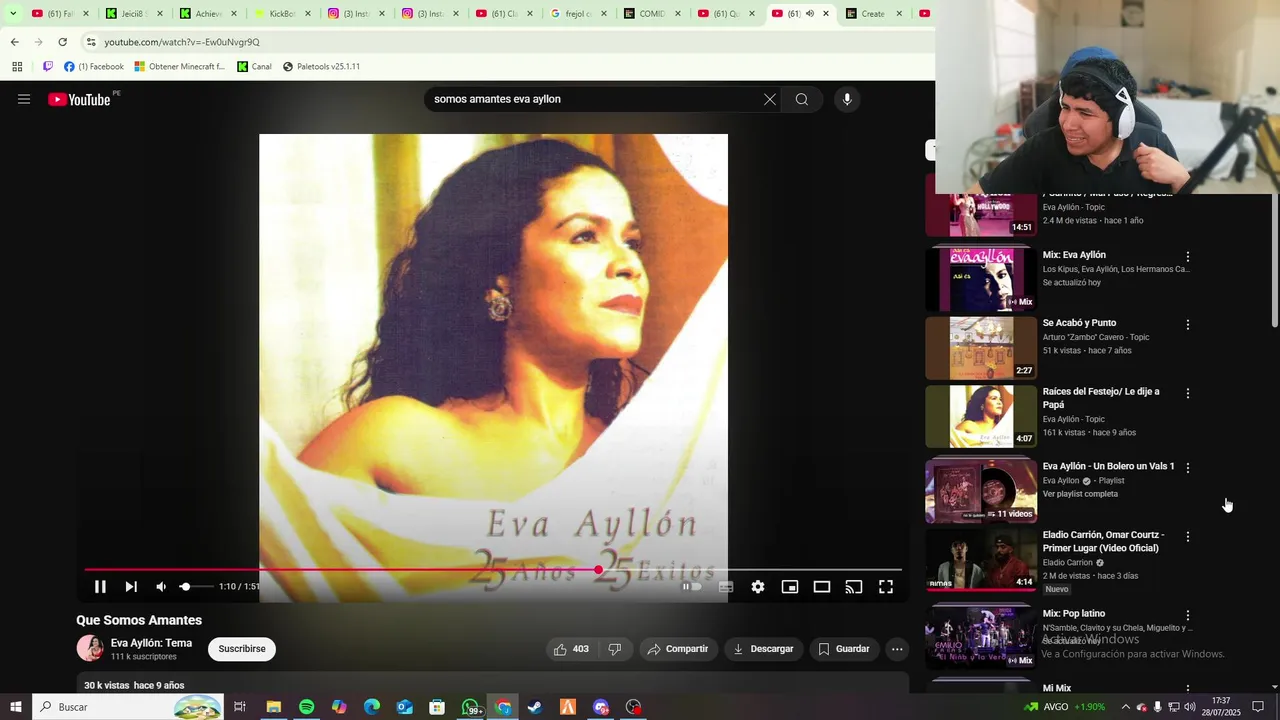Click the Eva Ayllón channel avatar
This screenshot has height=720, width=1280.
click(90, 649)
